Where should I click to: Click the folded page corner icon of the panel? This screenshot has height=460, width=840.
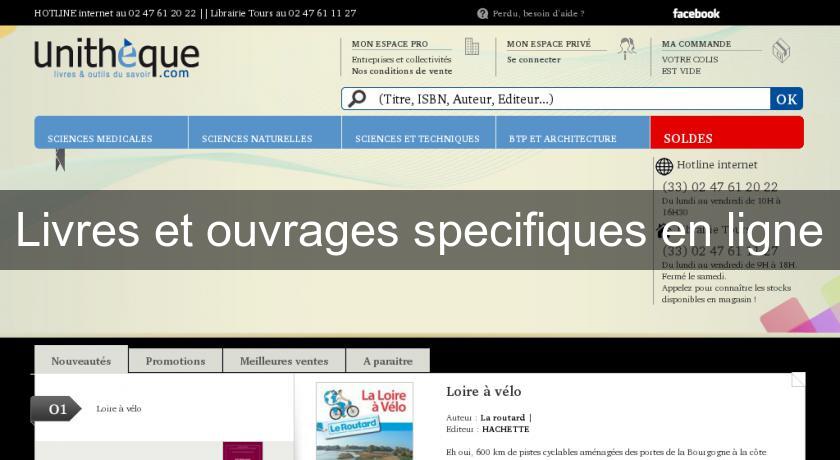[798, 379]
